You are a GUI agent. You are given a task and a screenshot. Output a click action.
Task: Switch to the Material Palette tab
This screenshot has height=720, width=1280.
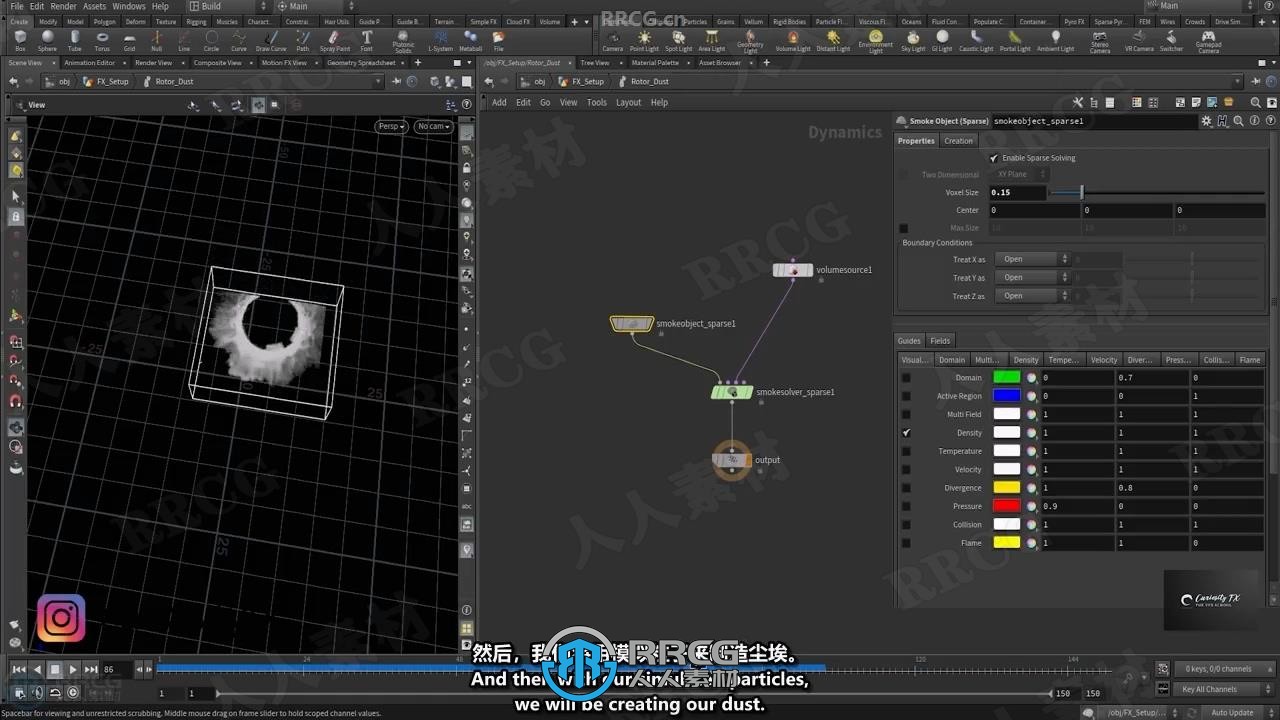tap(655, 63)
